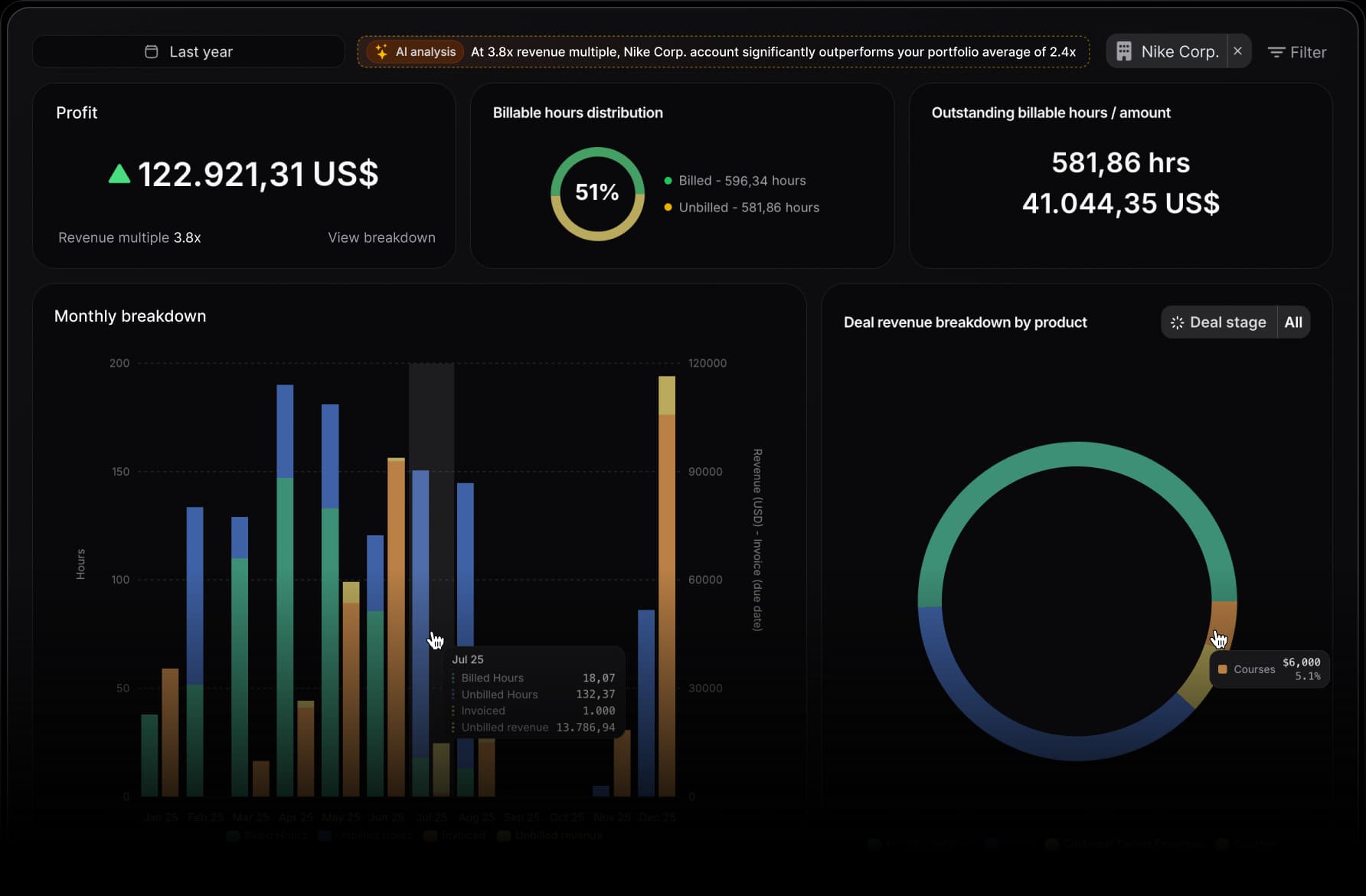Viewport: 1366px width, 896px height.
Task: Click the AI analysis badge
Action: [x=414, y=51]
